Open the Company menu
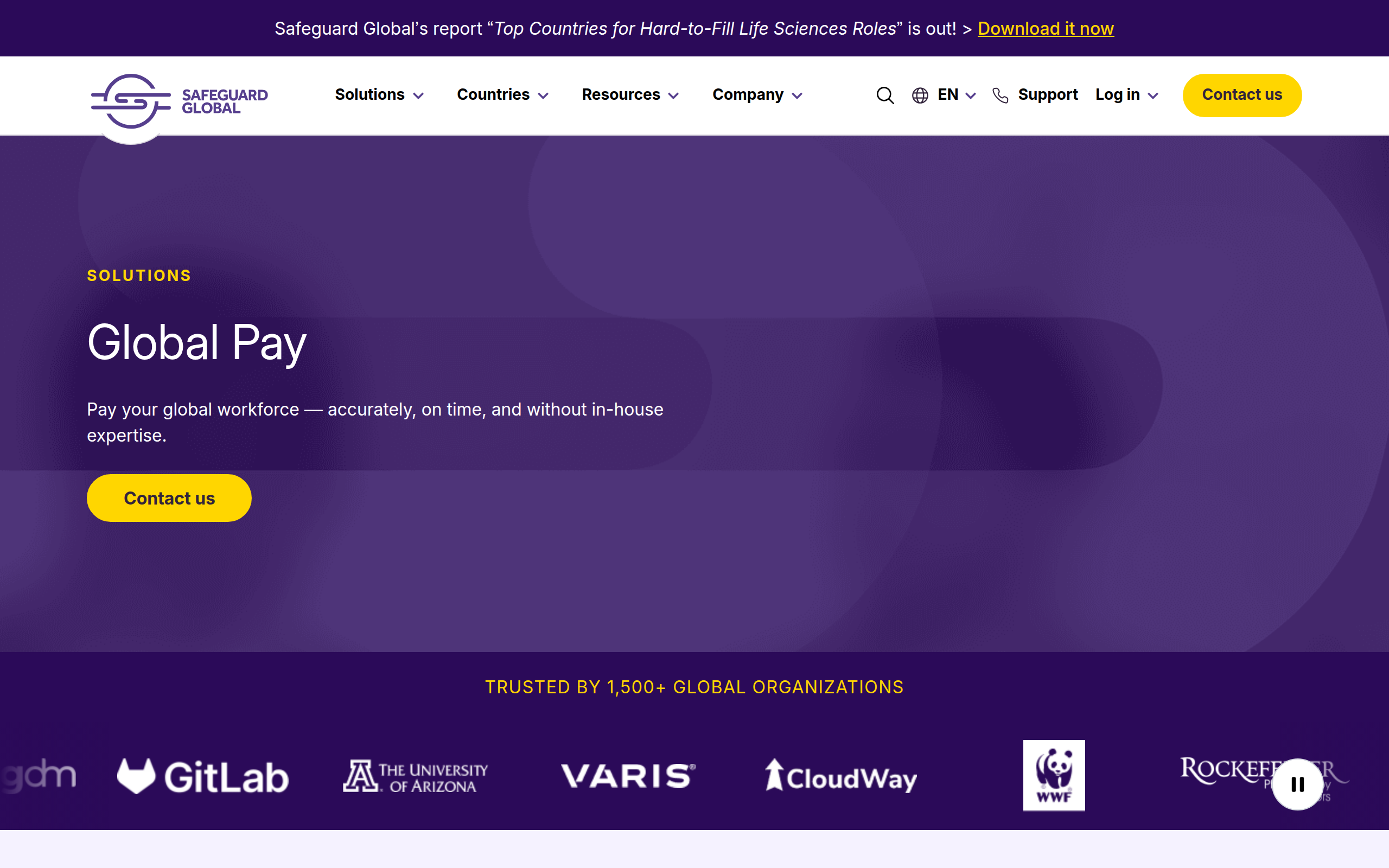This screenshot has width=1389, height=868. click(x=756, y=95)
